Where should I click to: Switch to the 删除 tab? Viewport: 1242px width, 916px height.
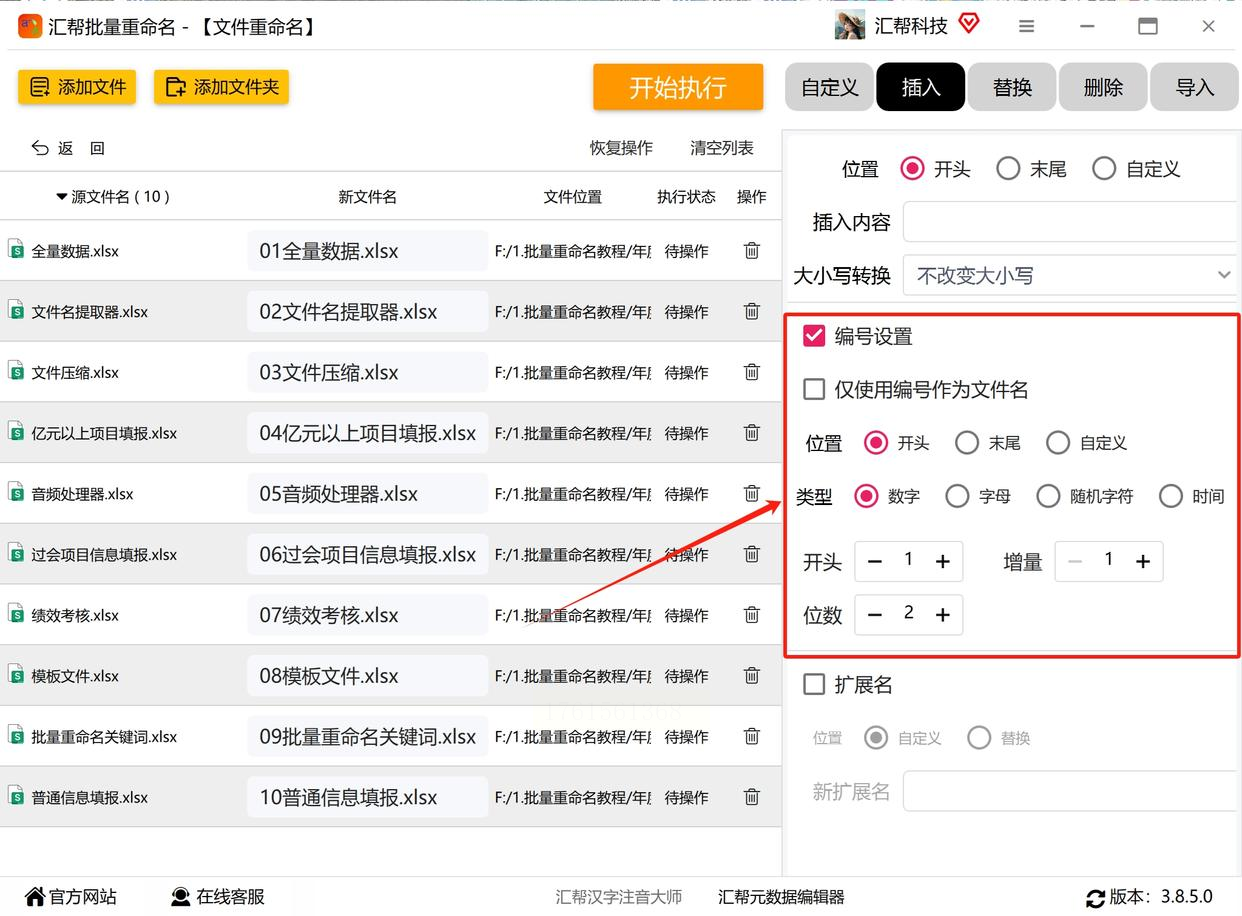1103,88
